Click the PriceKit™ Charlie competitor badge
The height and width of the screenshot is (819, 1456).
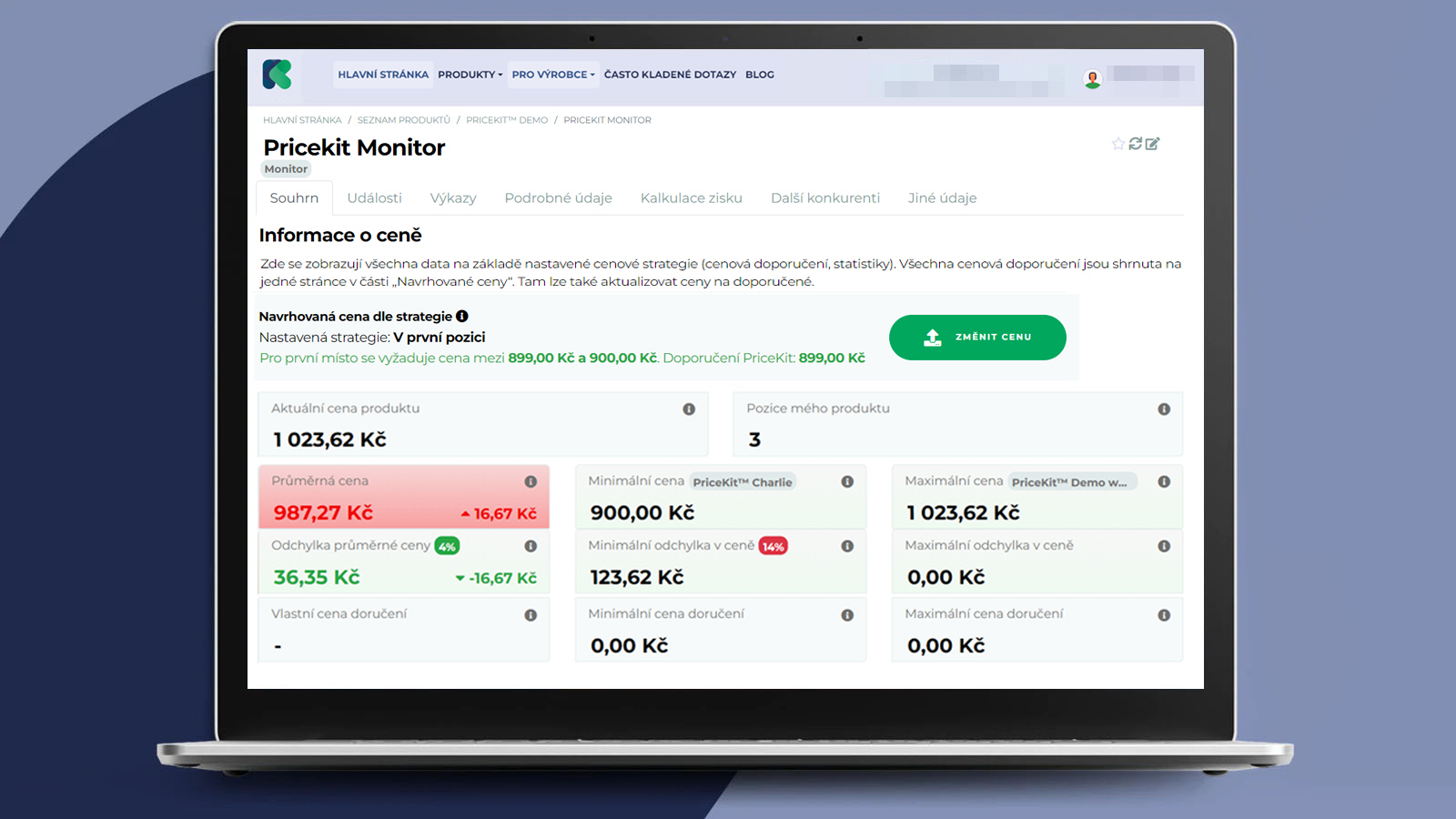tap(743, 482)
